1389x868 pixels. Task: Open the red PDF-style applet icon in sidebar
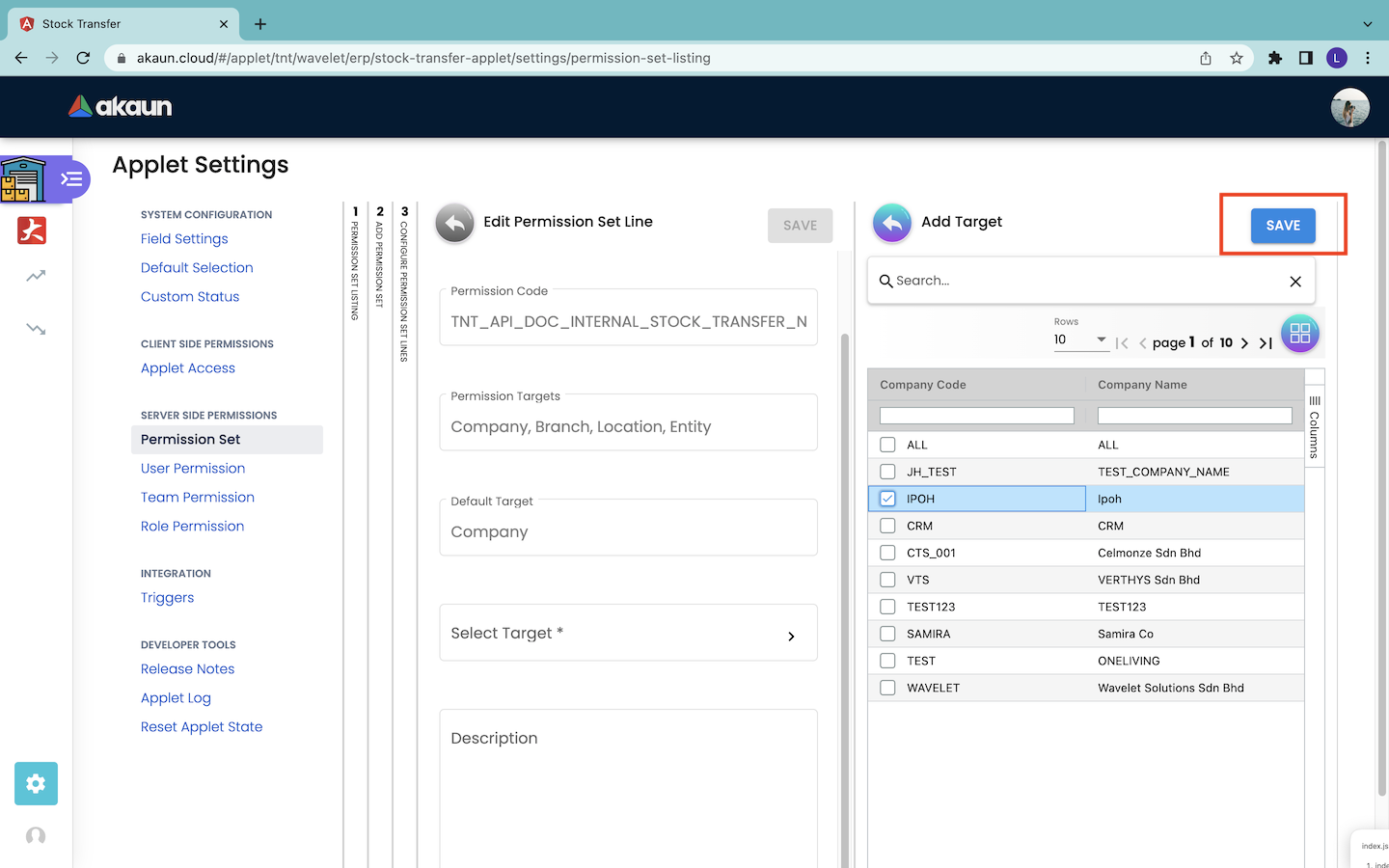[32, 231]
